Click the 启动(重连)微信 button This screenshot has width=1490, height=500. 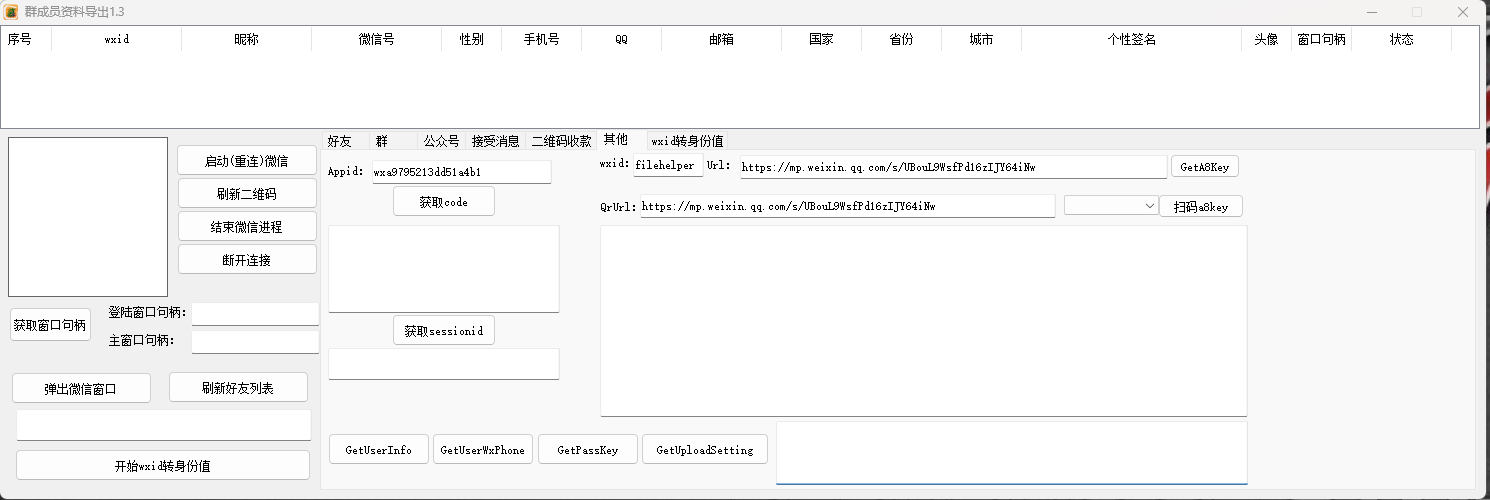coord(247,161)
